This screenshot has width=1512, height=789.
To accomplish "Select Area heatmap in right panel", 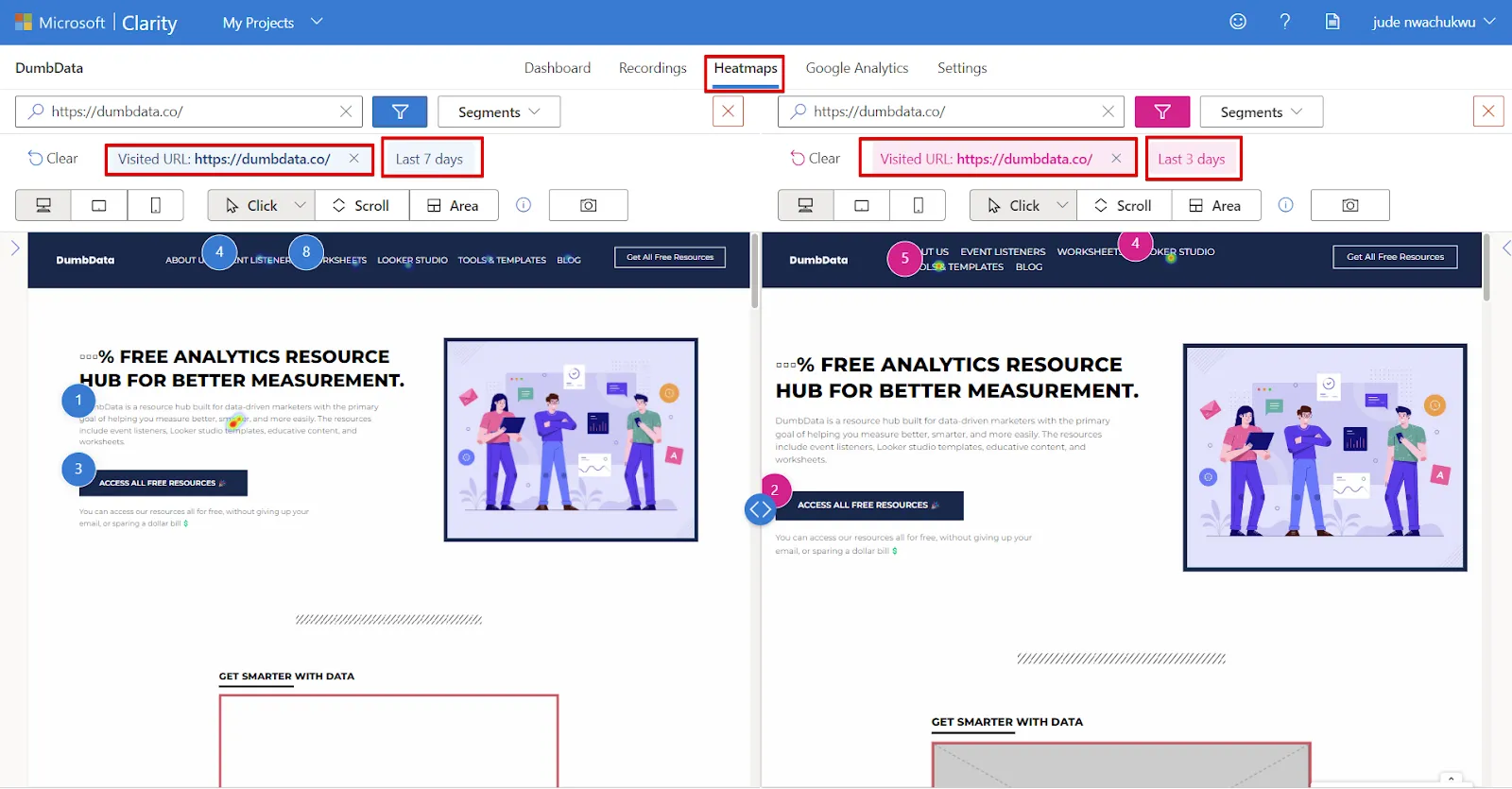I will [1216, 205].
